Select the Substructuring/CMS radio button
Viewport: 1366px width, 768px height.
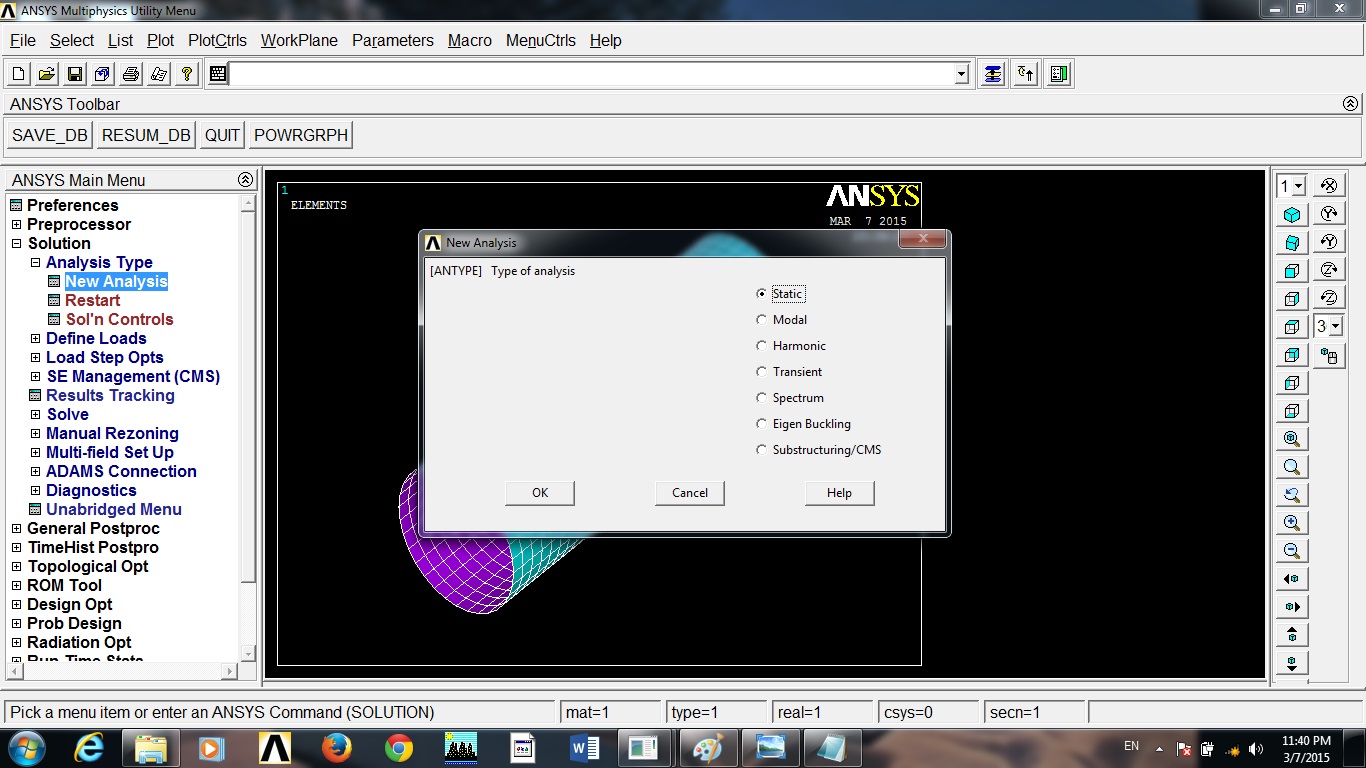[762, 450]
